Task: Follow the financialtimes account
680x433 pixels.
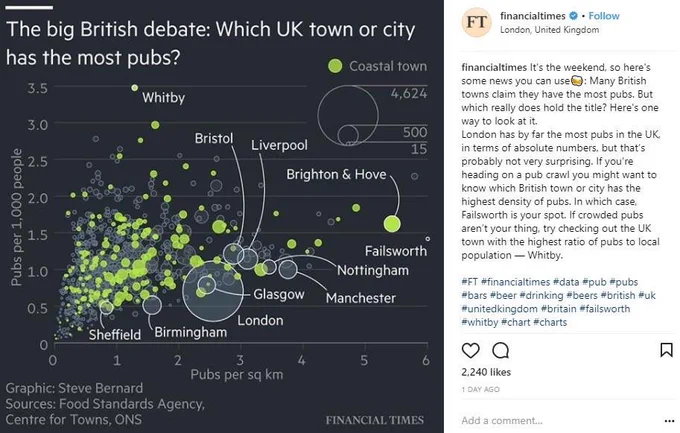Action: pos(604,16)
